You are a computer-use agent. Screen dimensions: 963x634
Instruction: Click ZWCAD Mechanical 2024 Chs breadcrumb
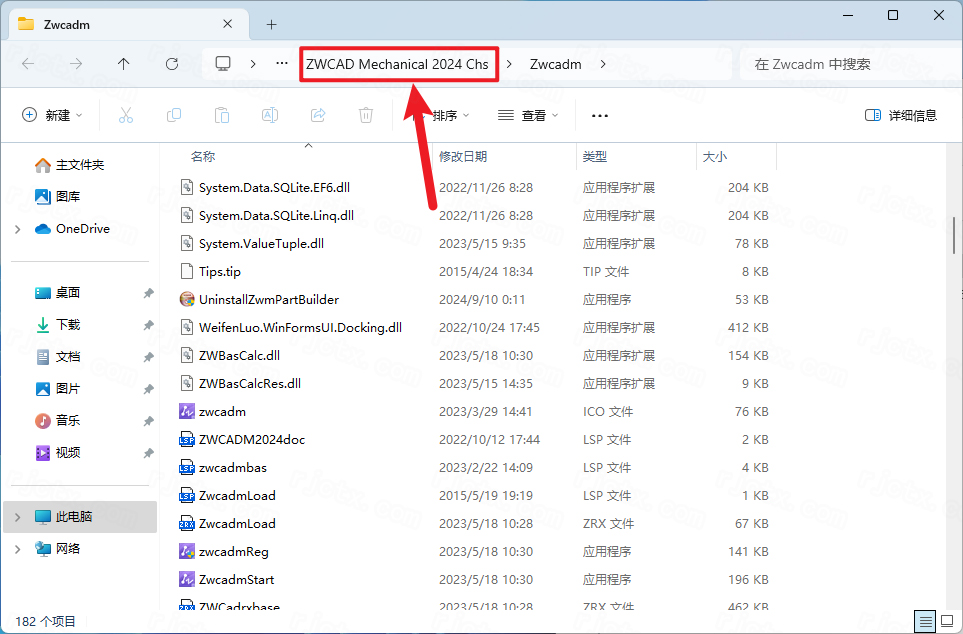click(397, 64)
